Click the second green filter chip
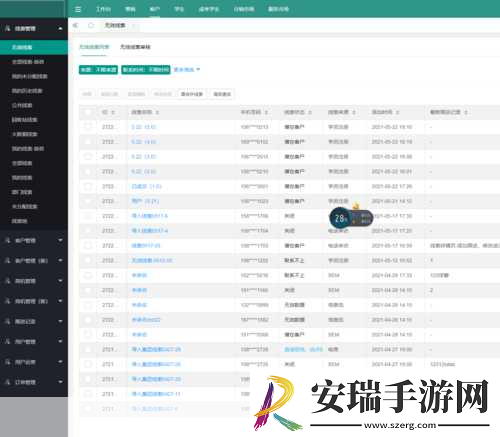 click(146, 70)
